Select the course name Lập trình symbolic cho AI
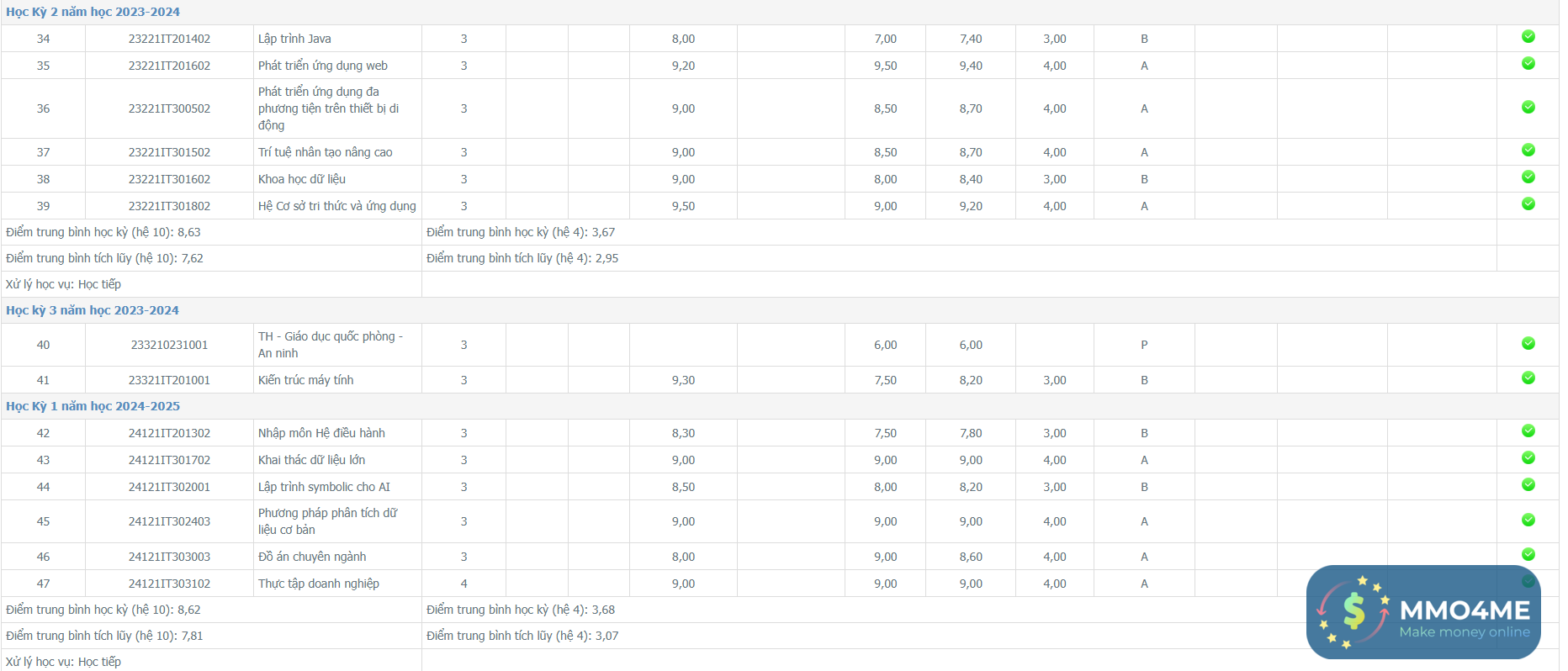 [324, 487]
